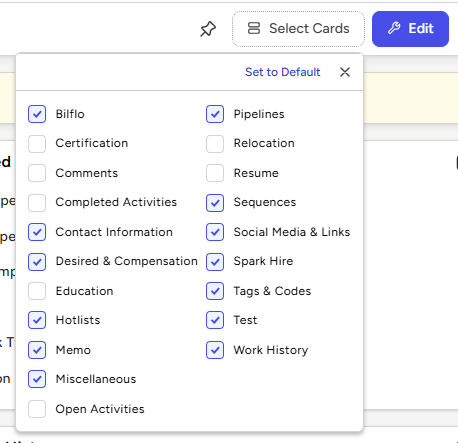The width and height of the screenshot is (458, 443).
Task: Close the card selection popup
Action: pos(345,72)
